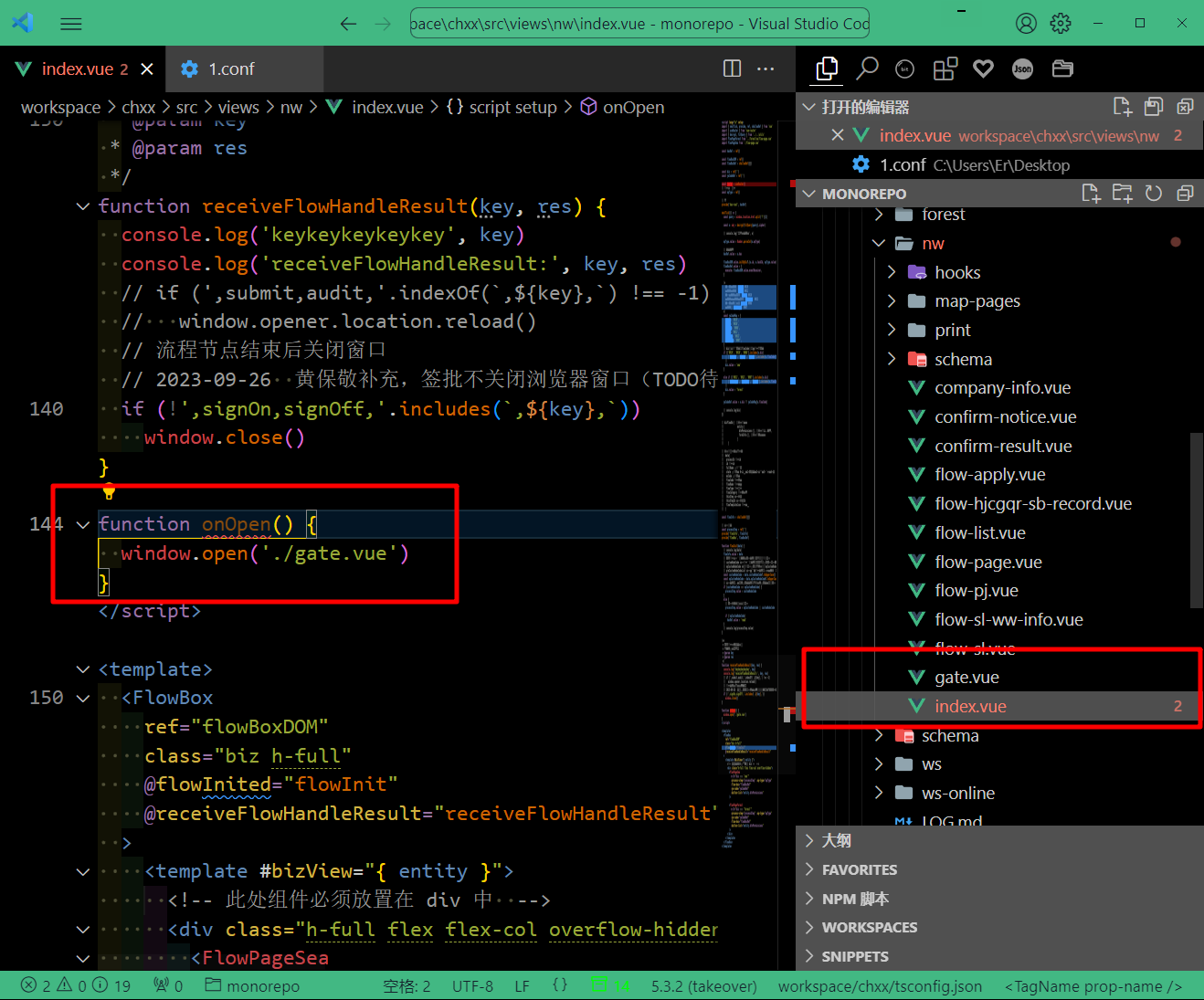1204x1000 pixels.
Task: Switch to the index.vue editor tab
Action: coord(83,69)
